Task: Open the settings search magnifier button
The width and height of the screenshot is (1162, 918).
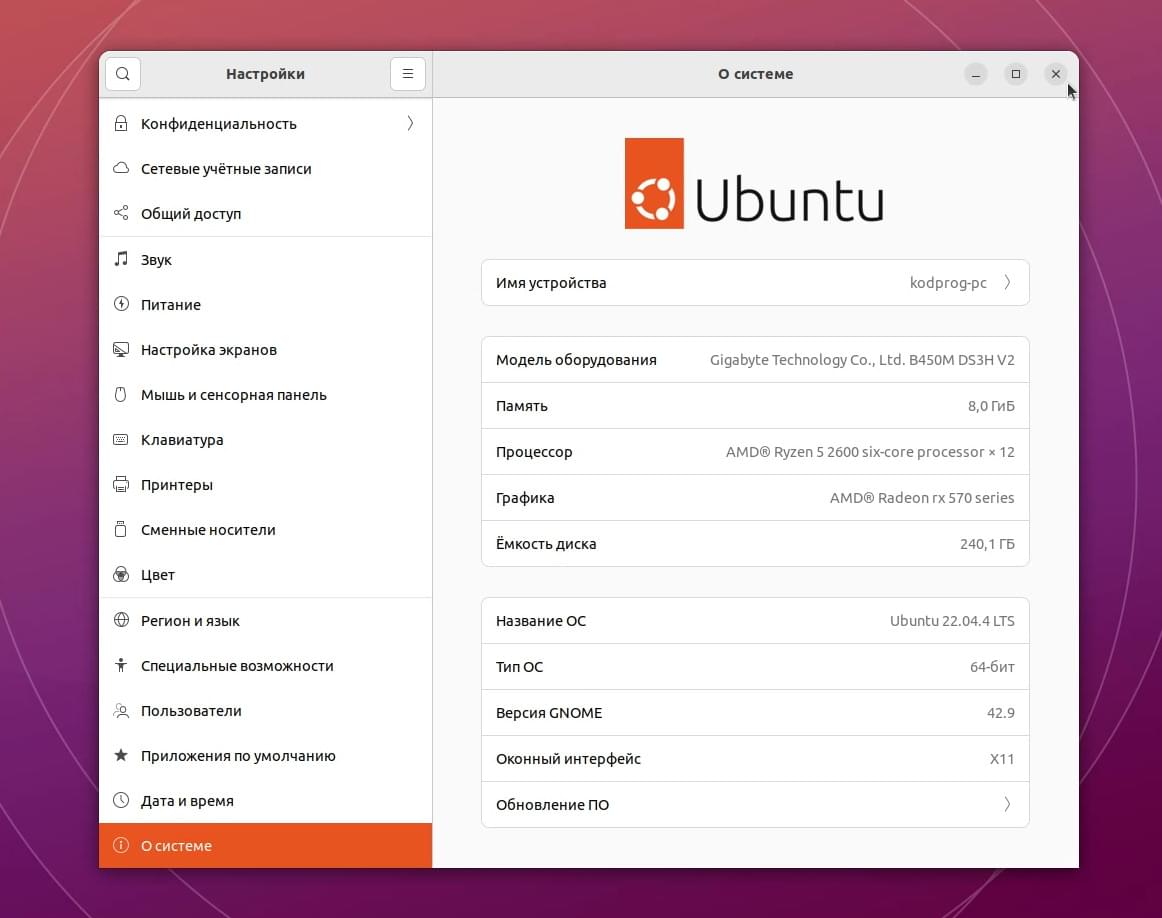Action: tap(123, 74)
